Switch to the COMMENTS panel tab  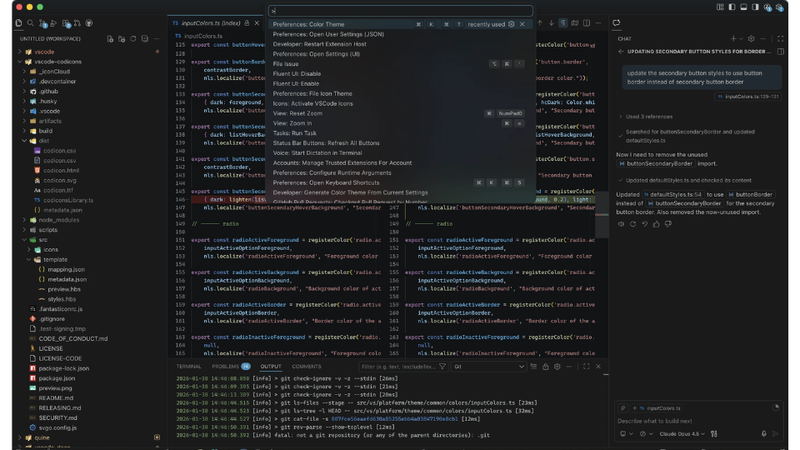306,366
